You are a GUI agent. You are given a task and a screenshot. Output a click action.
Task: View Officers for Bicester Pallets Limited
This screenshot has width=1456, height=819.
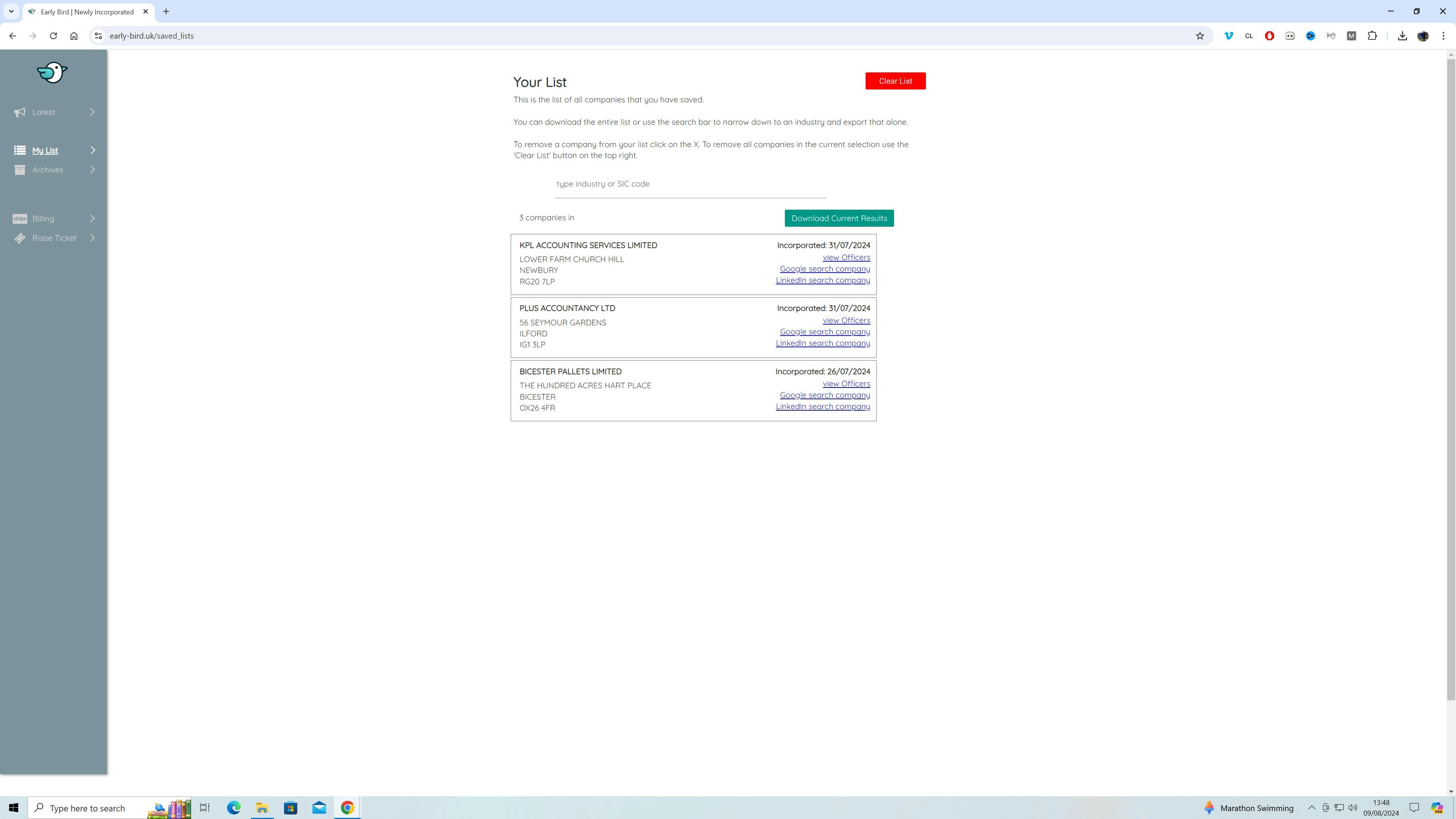pos(846,384)
